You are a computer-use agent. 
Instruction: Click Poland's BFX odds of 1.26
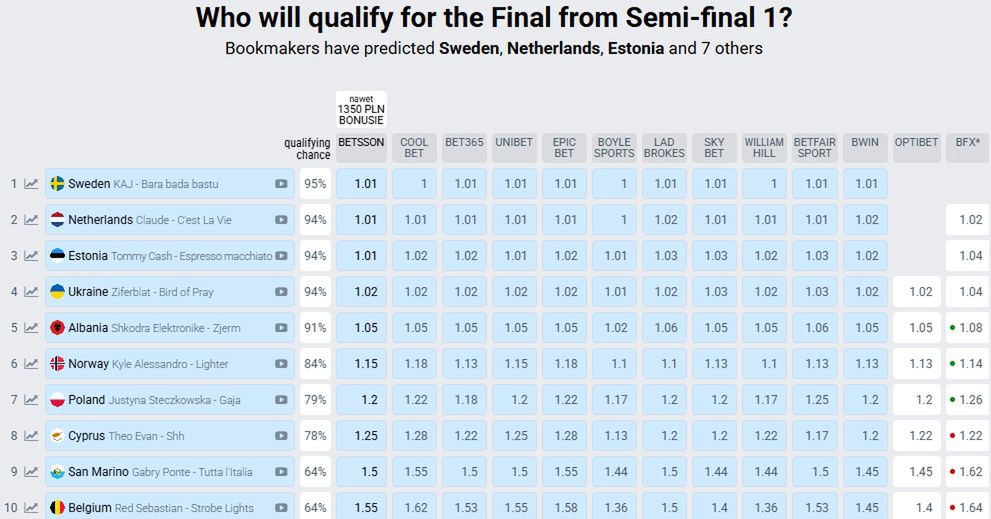pyautogui.click(x=968, y=400)
